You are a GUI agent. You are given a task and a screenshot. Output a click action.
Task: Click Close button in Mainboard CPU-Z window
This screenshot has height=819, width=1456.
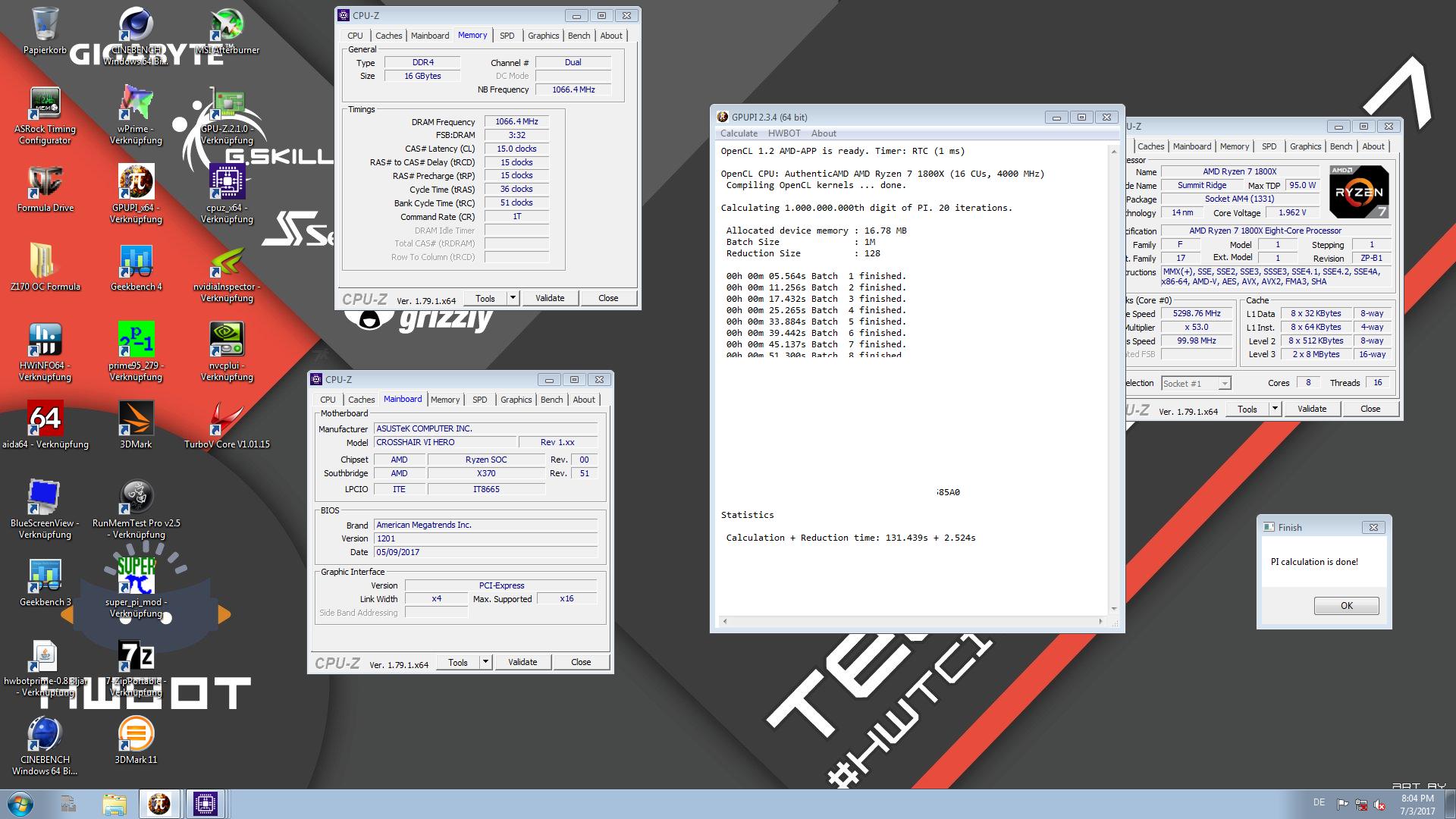(581, 662)
